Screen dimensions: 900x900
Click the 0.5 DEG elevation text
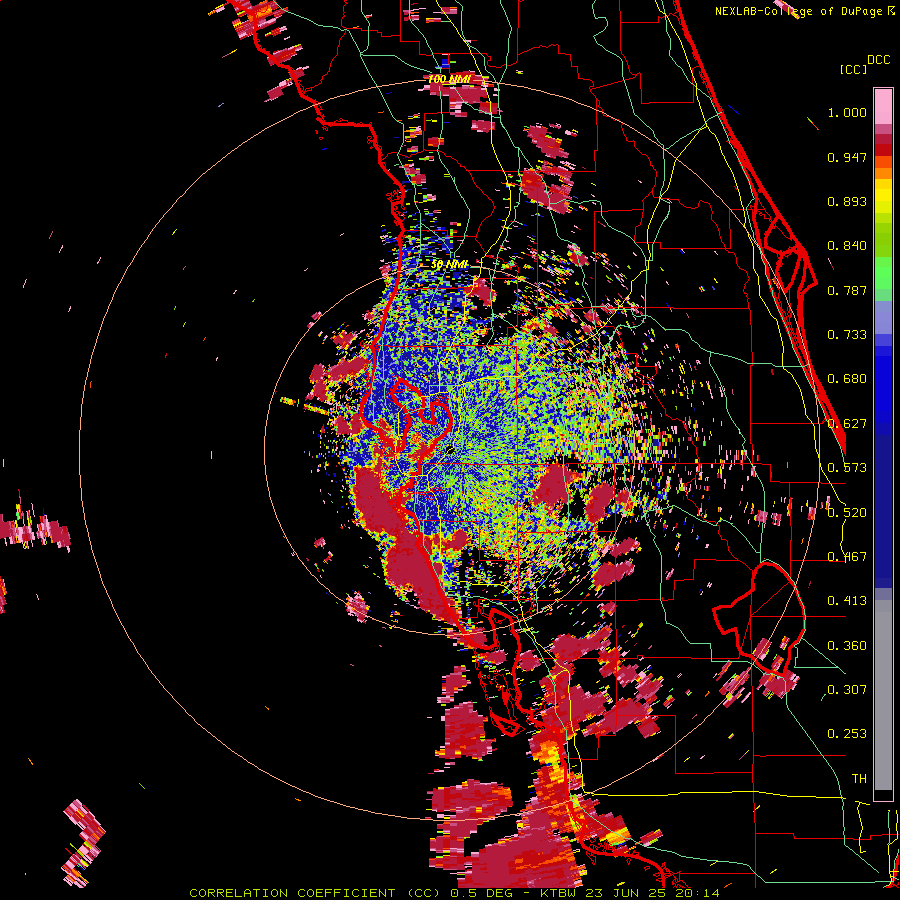click(x=482, y=893)
